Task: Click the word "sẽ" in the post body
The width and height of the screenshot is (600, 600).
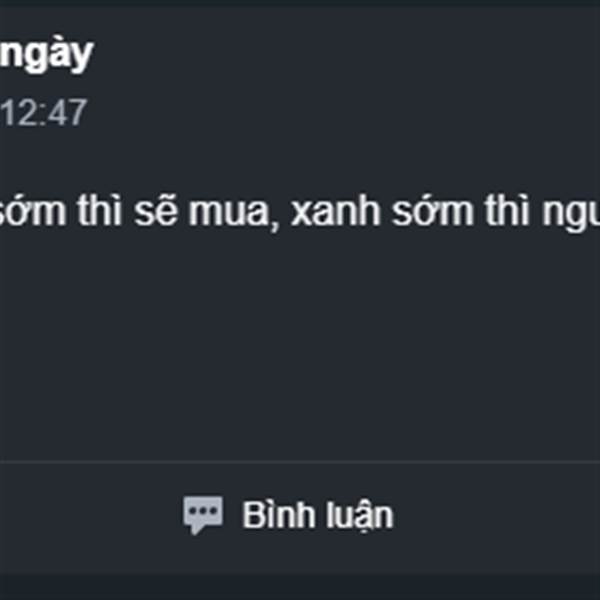Action: tap(156, 212)
